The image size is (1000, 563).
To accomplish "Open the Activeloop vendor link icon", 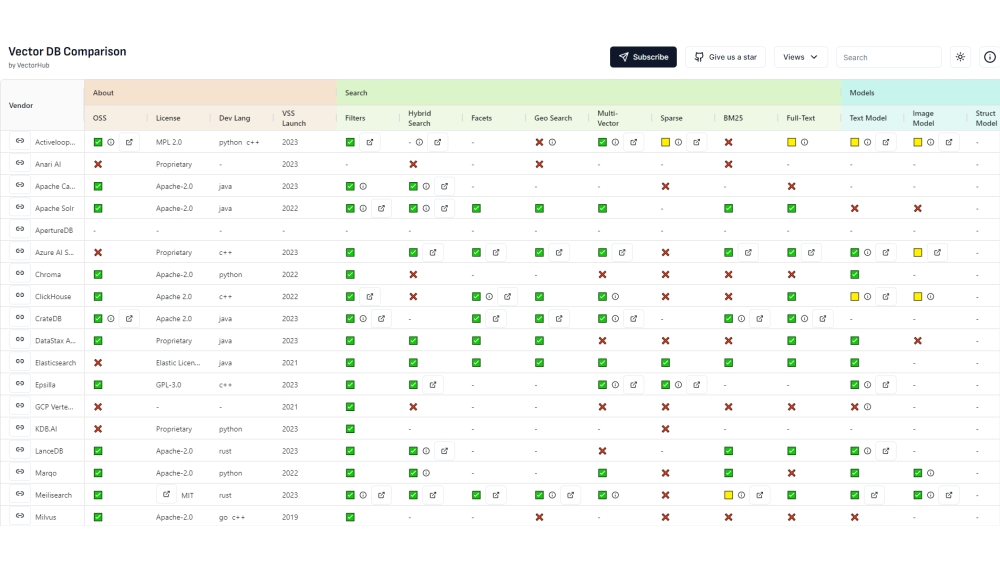I will (x=19, y=142).
